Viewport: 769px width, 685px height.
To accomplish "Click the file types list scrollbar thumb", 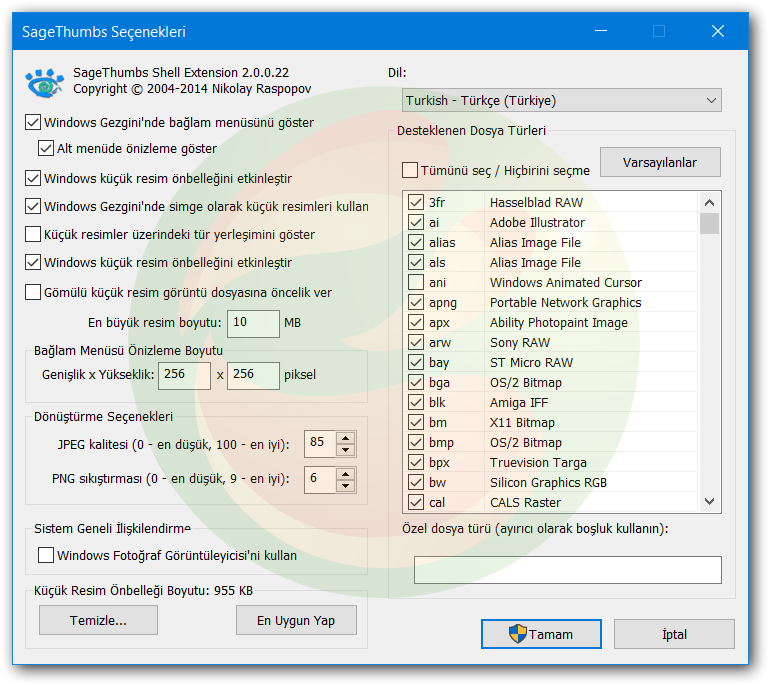I will point(709,223).
